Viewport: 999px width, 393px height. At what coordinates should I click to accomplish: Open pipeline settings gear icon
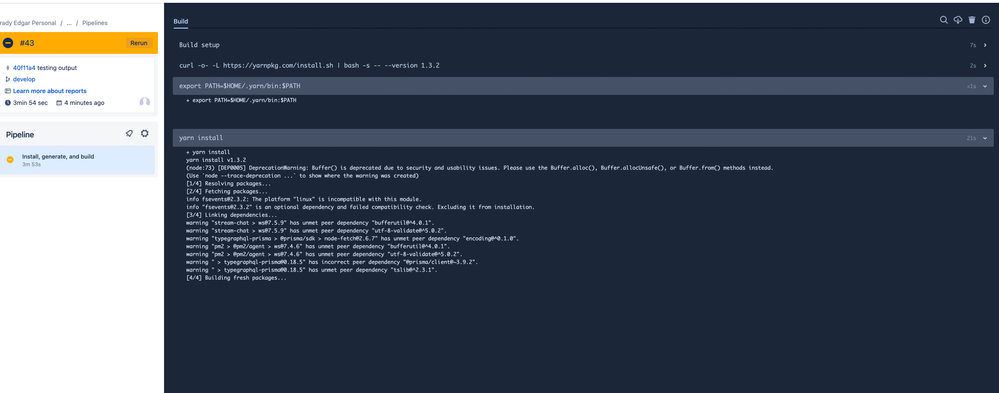(x=145, y=134)
